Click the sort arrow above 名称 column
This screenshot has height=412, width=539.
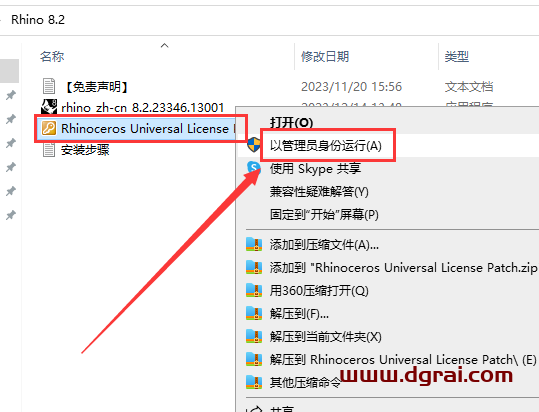(x=165, y=45)
